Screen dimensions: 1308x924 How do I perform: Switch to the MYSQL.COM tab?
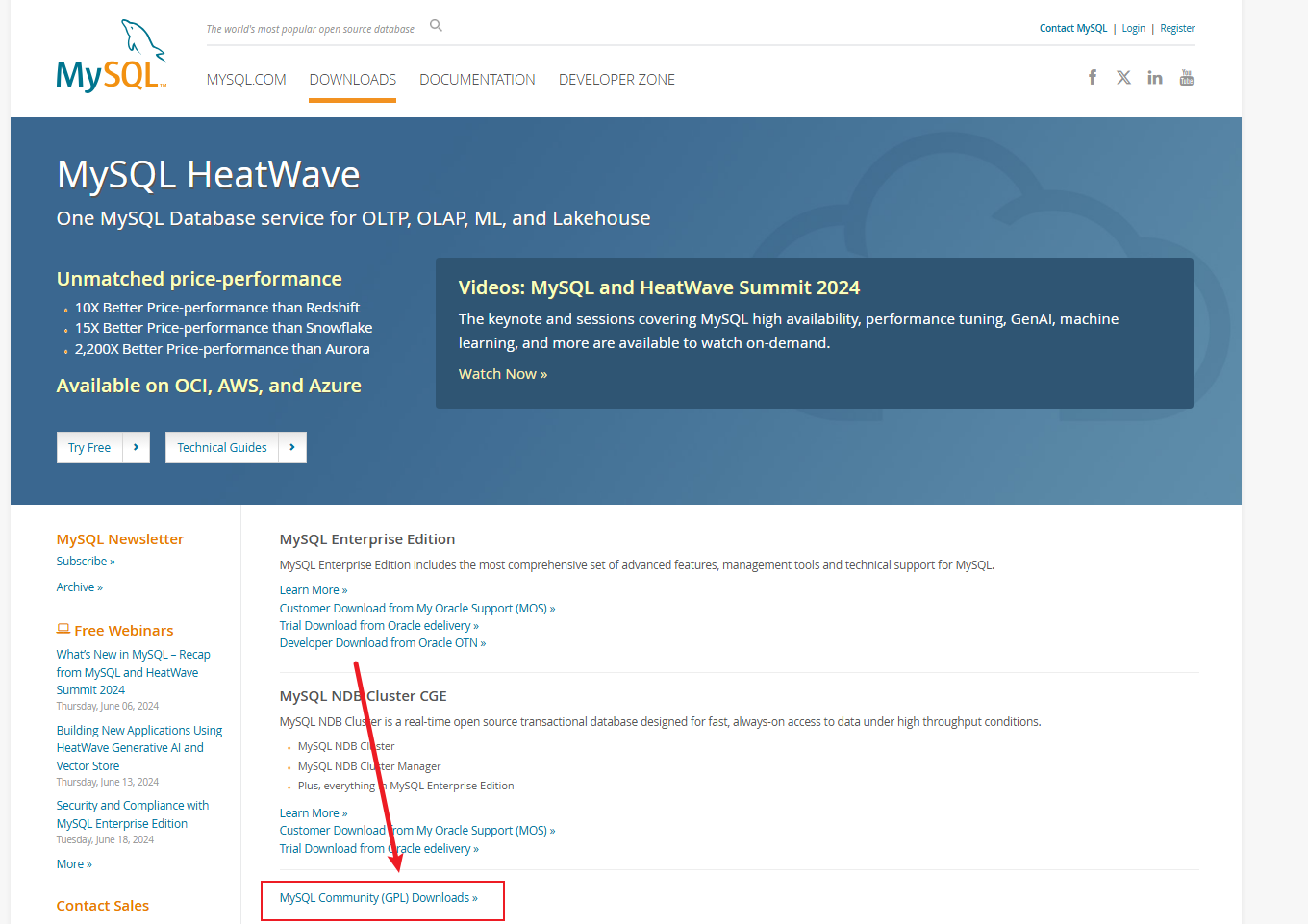(x=246, y=80)
